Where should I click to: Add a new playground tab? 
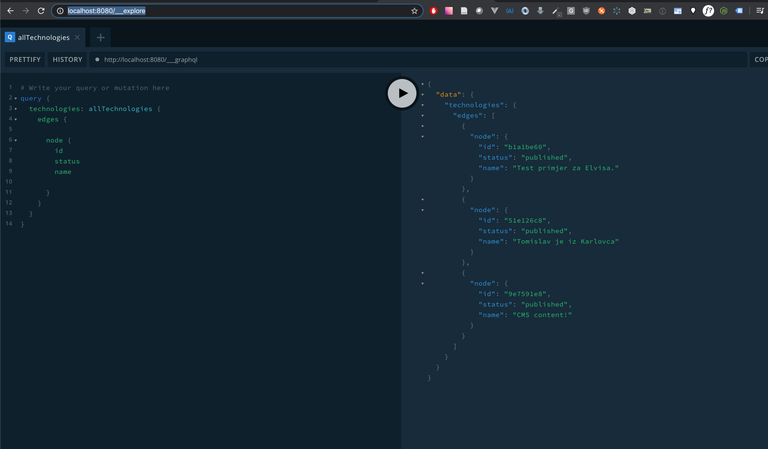[x=100, y=37]
